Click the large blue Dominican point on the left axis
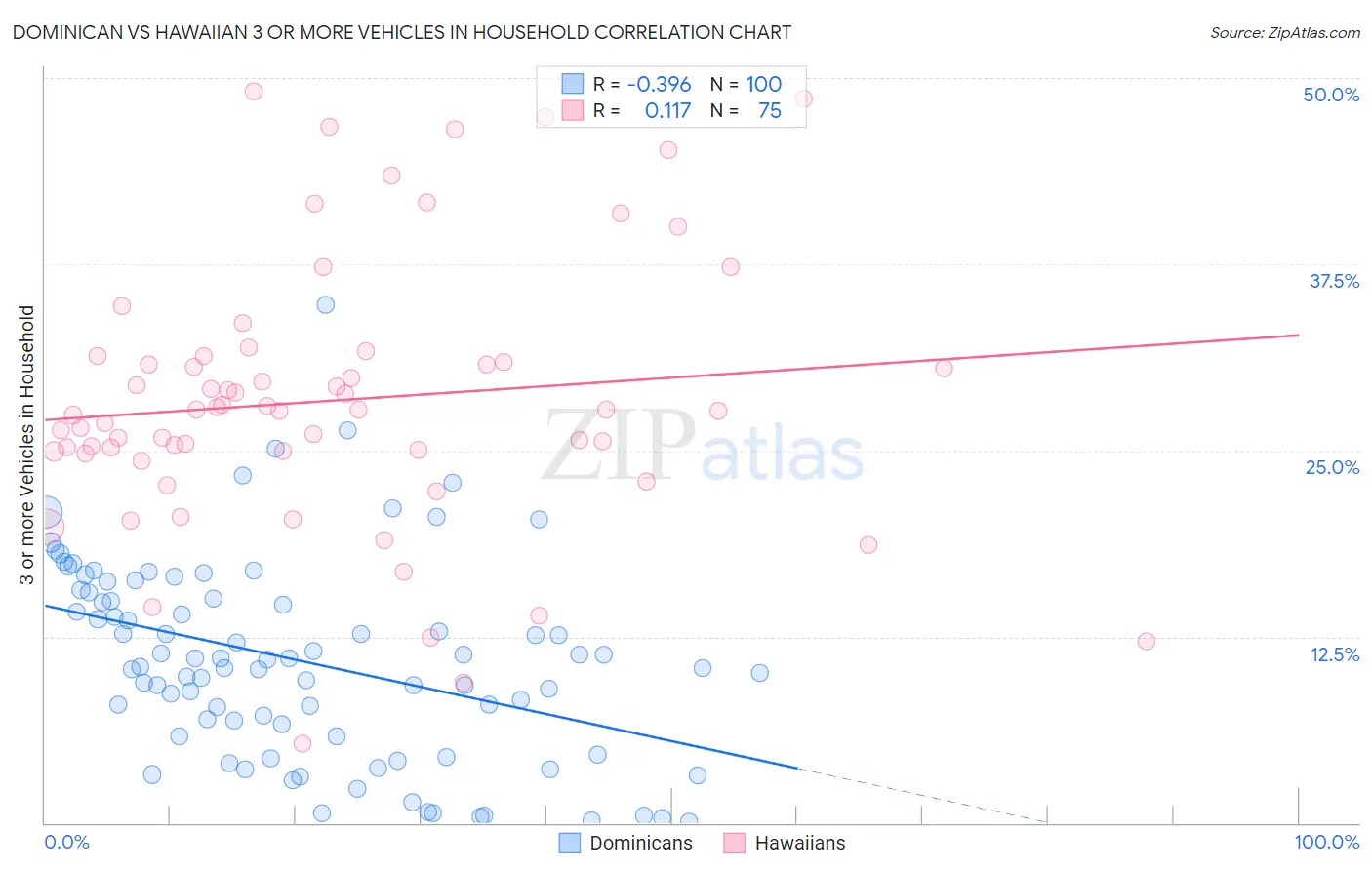 (x=44, y=512)
